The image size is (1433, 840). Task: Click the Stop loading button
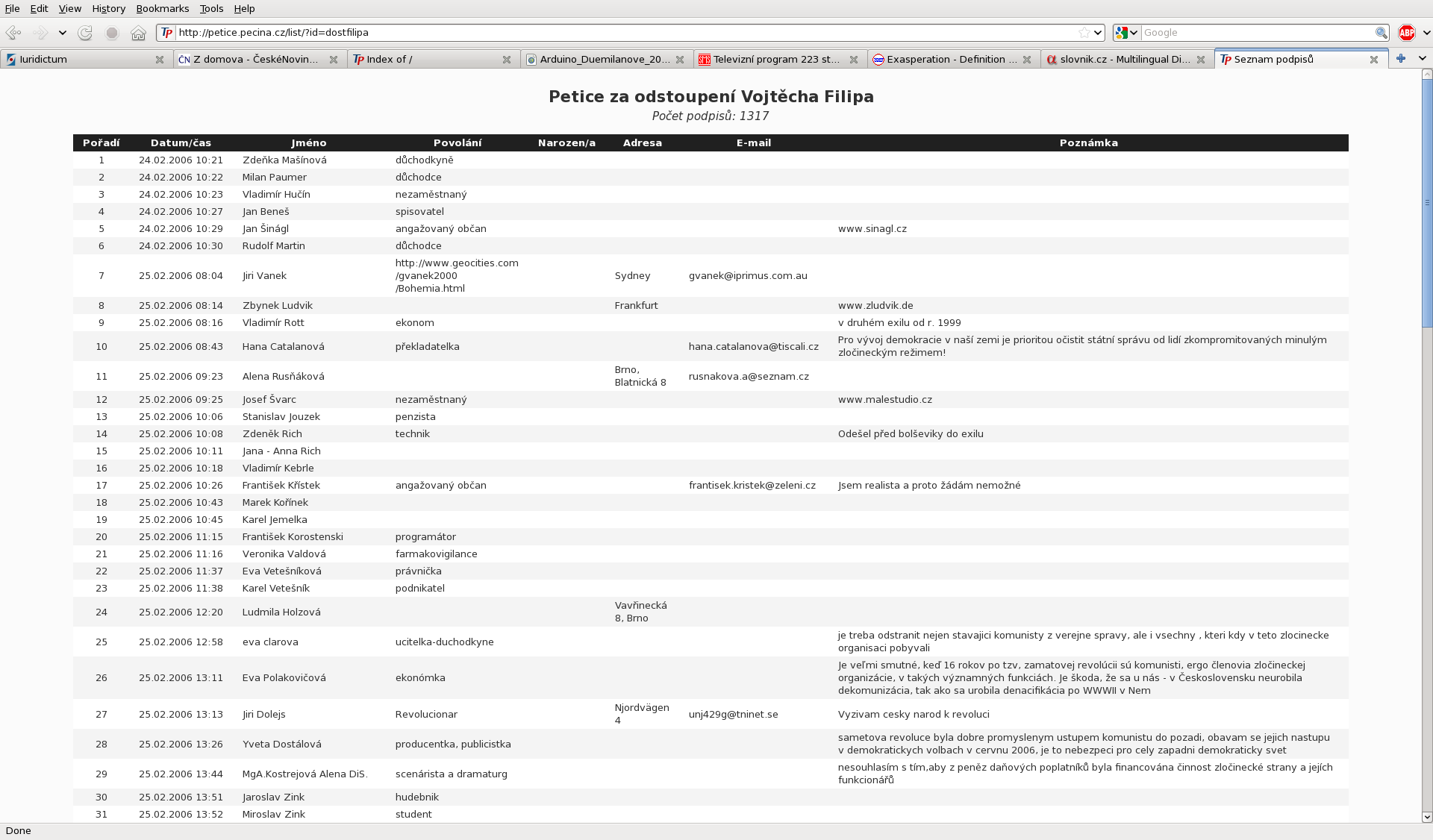pos(112,33)
